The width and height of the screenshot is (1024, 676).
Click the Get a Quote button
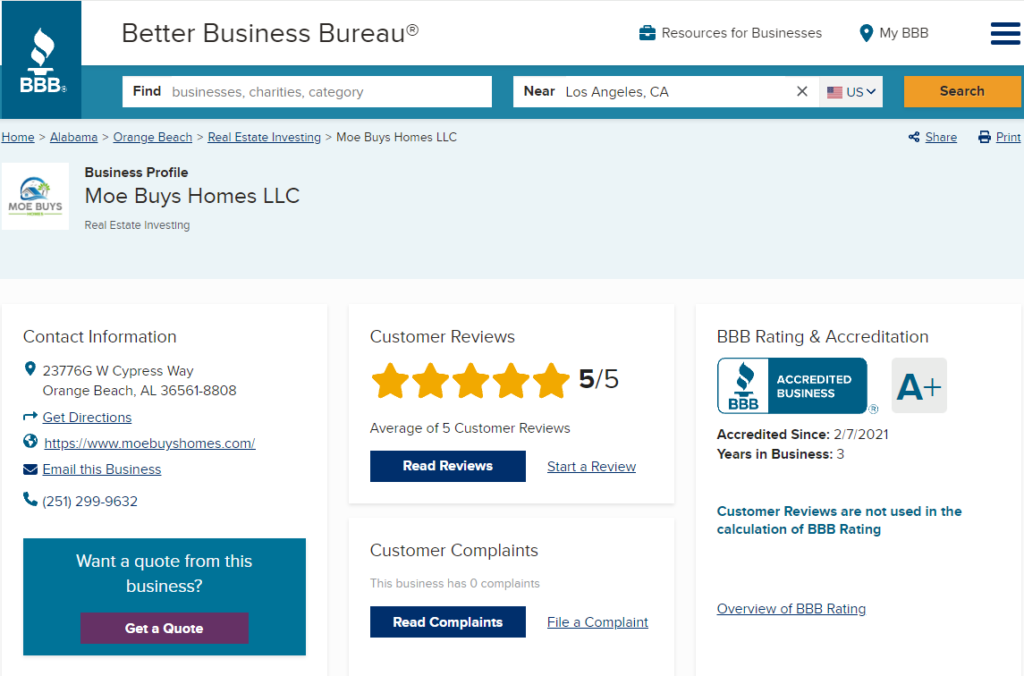(x=165, y=628)
